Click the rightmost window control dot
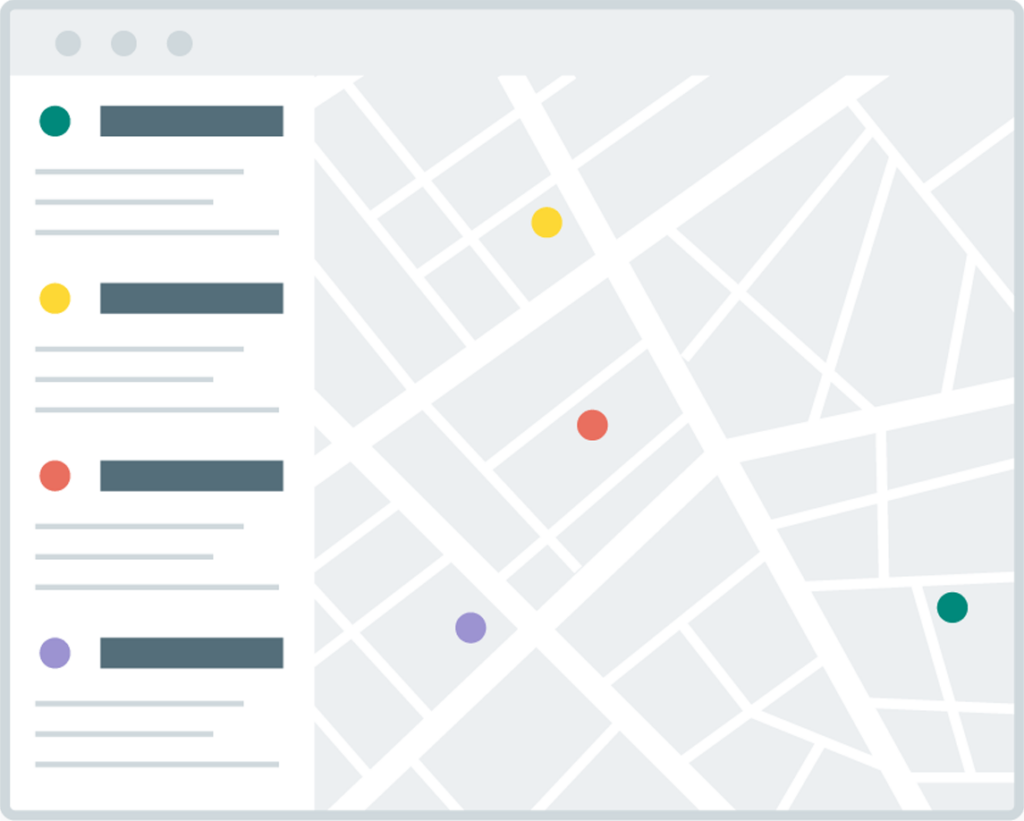Screen dimensions: 1024x821 point(179,43)
